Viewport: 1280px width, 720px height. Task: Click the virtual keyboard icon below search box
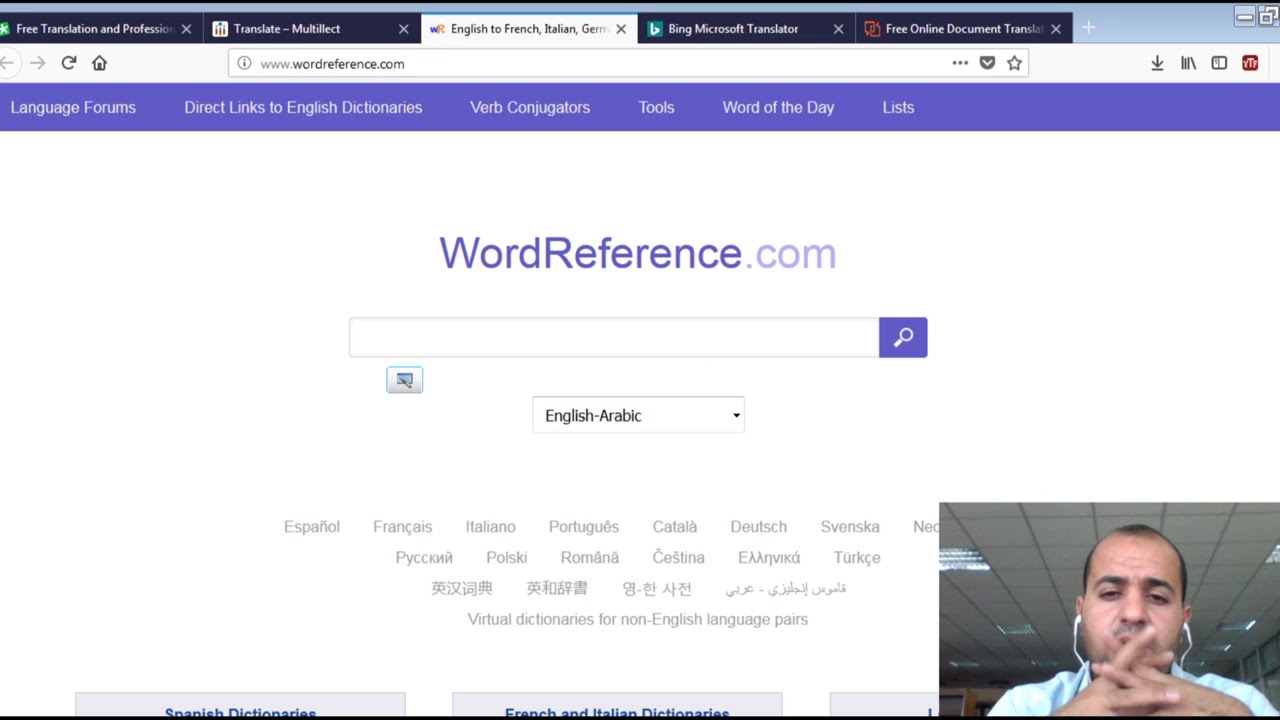tap(405, 380)
